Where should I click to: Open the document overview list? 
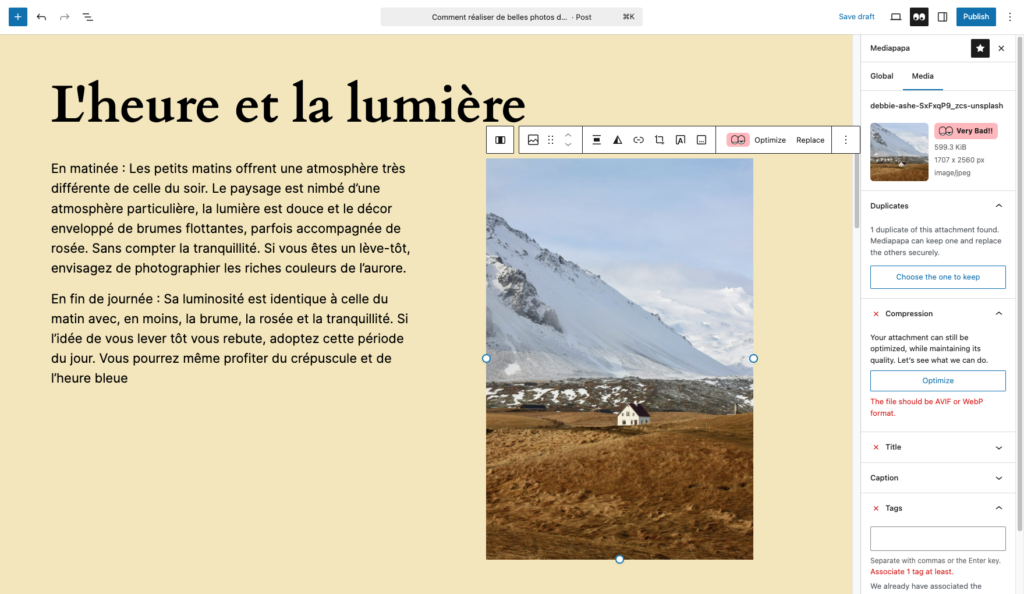tap(88, 17)
